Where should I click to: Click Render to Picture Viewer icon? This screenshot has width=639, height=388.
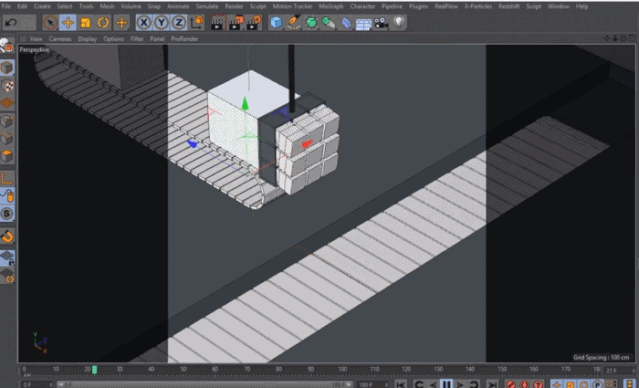click(236, 22)
